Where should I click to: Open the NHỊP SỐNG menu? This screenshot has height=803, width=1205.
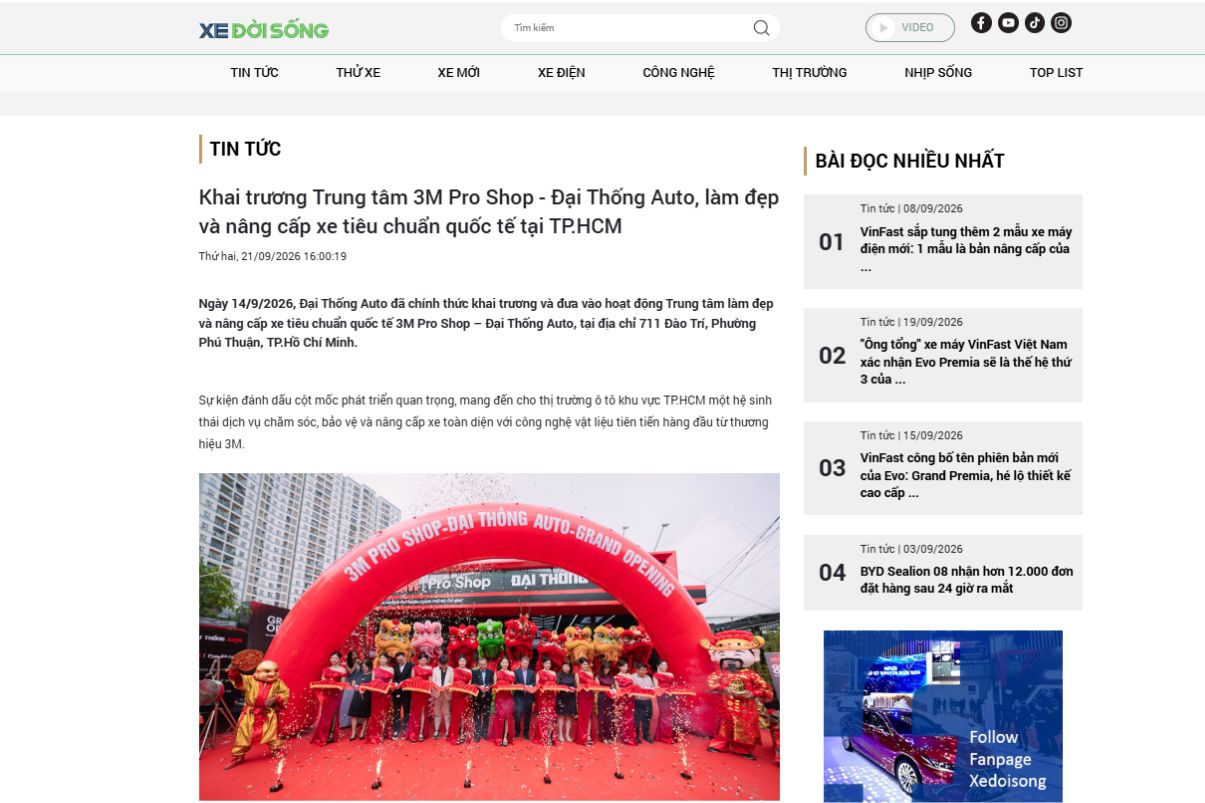click(x=938, y=72)
